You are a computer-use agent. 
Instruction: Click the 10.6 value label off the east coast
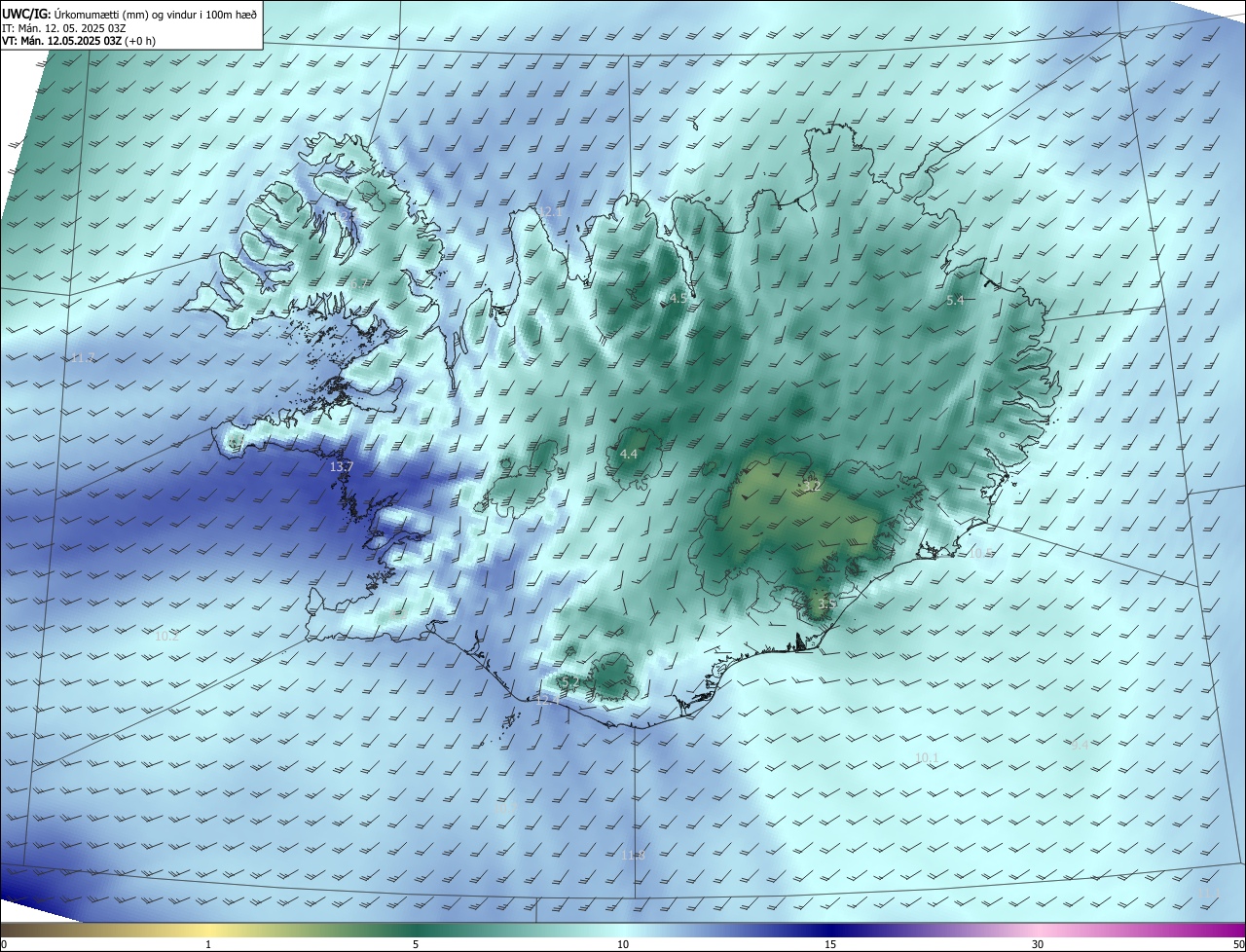point(981,553)
